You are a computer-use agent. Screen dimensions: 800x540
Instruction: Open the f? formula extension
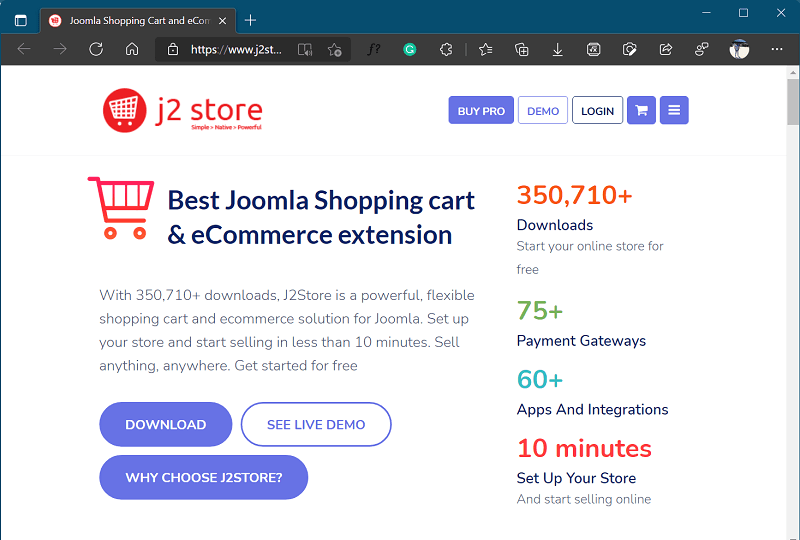tap(373, 49)
